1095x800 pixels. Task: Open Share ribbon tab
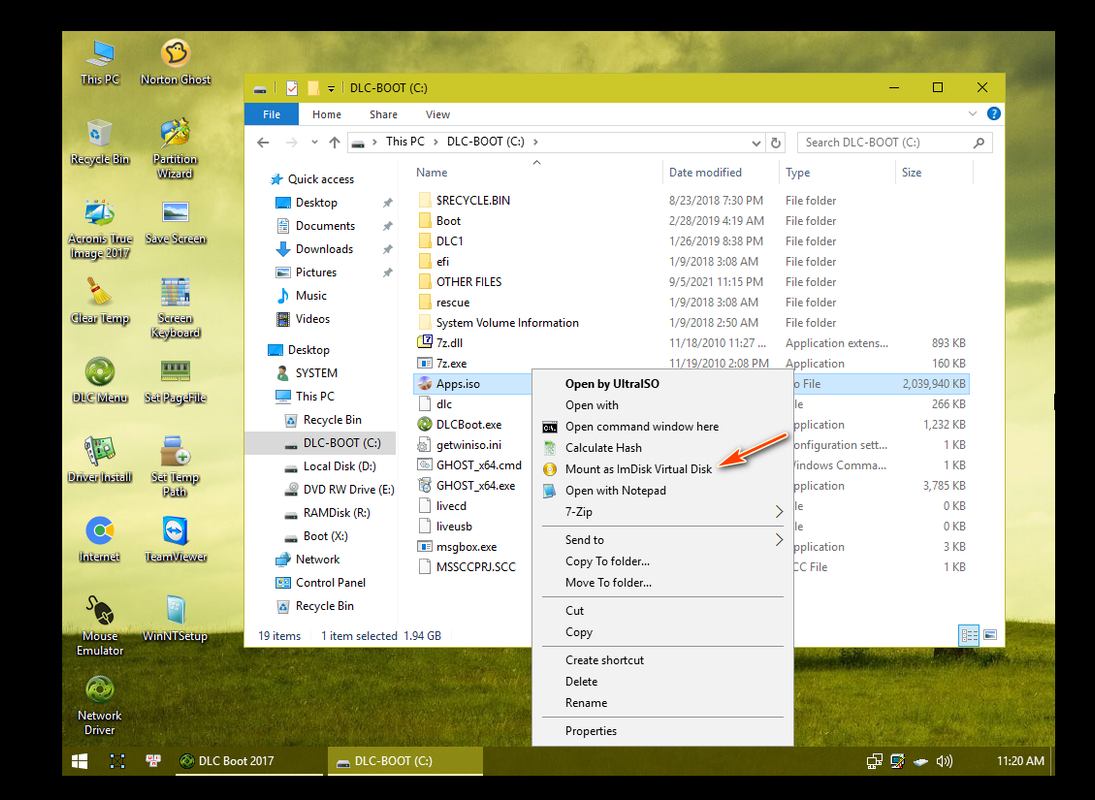point(383,114)
